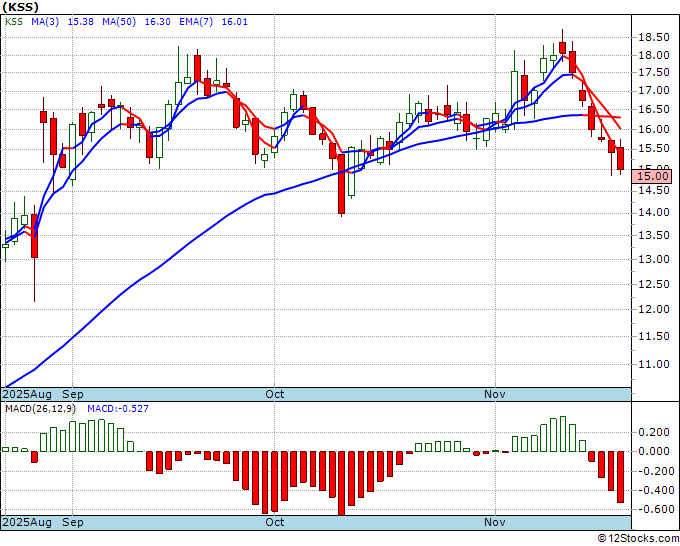Click the 17.00 price axis label
This screenshot has height=546, width=680.
click(654, 91)
